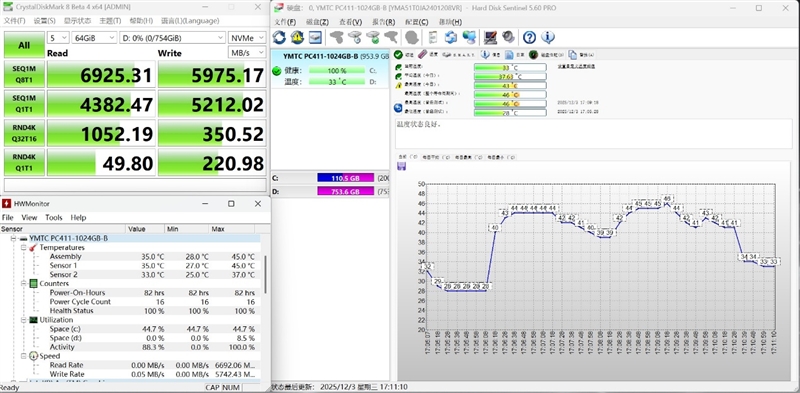
Task: Click the speaker sound toolbar icon
Action: [x=508, y=37]
